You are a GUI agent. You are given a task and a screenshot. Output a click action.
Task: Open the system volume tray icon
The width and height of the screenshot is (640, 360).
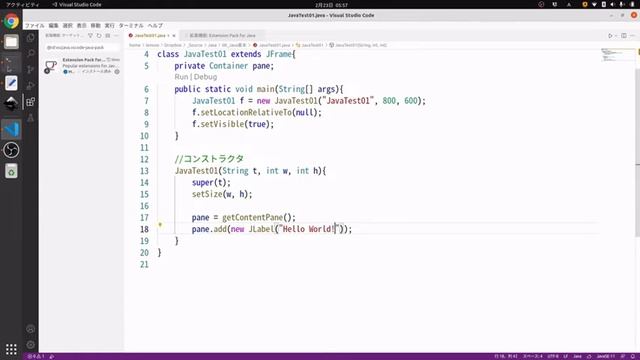pos(612,4)
